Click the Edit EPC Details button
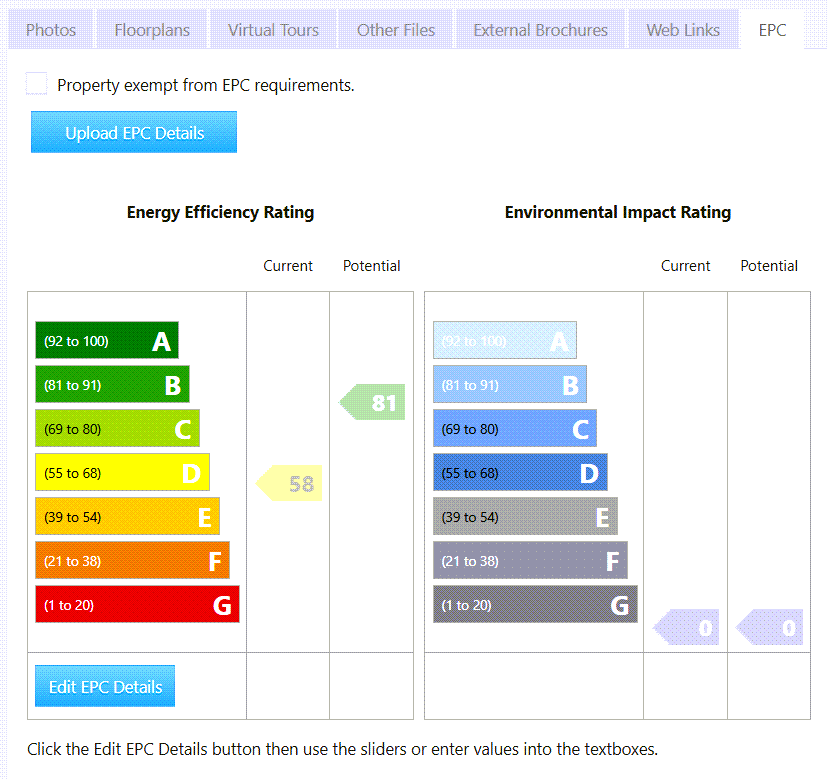The width and height of the screenshot is (827, 780). pyautogui.click(x=105, y=686)
